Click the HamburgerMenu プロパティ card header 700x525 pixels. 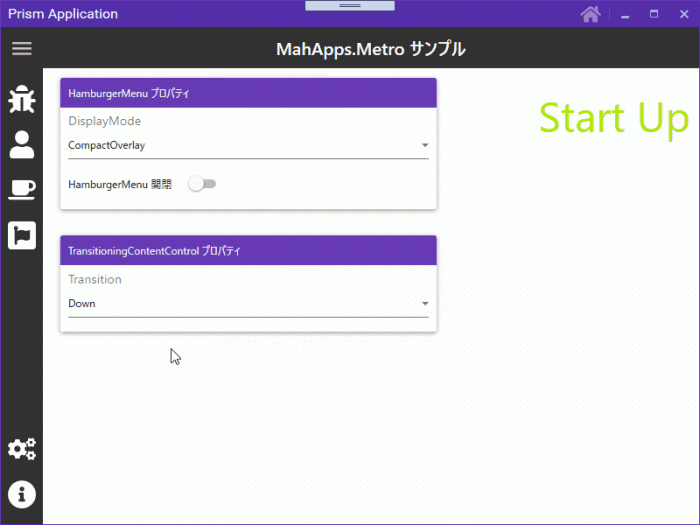coord(248,93)
